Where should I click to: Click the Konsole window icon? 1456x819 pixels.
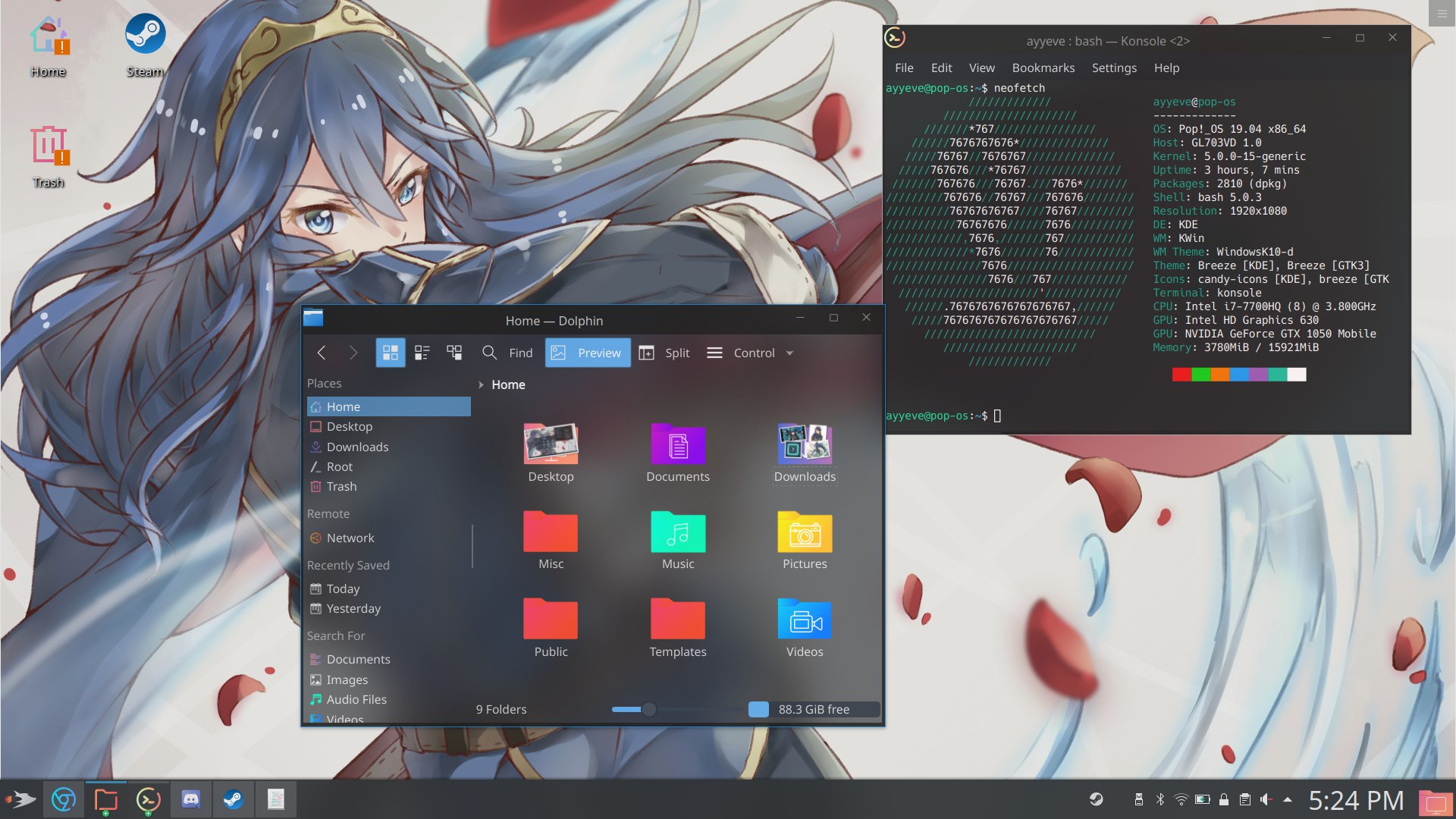pyautogui.click(x=895, y=38)
